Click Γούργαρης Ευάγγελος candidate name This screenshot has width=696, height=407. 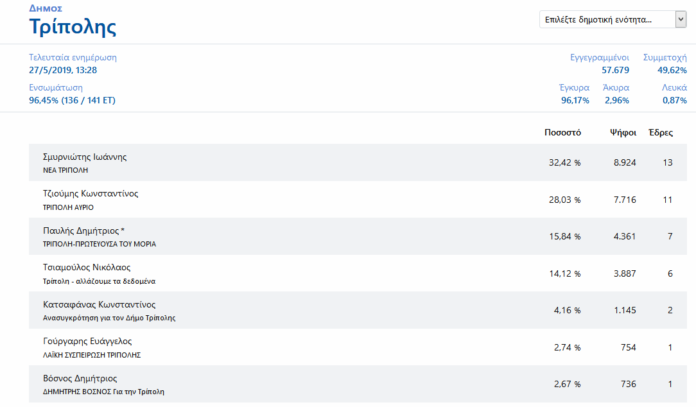[87, 341]
